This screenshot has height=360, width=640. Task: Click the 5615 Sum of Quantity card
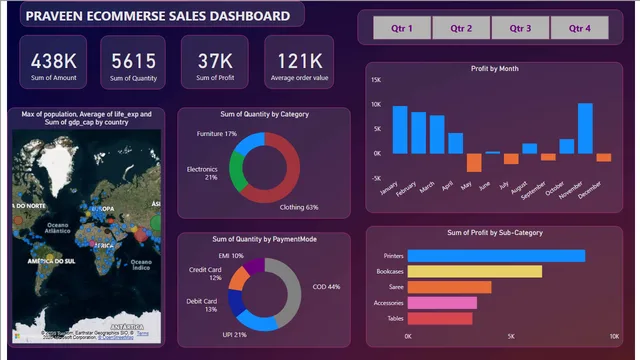pyautogui.click(x=133, y=62)
